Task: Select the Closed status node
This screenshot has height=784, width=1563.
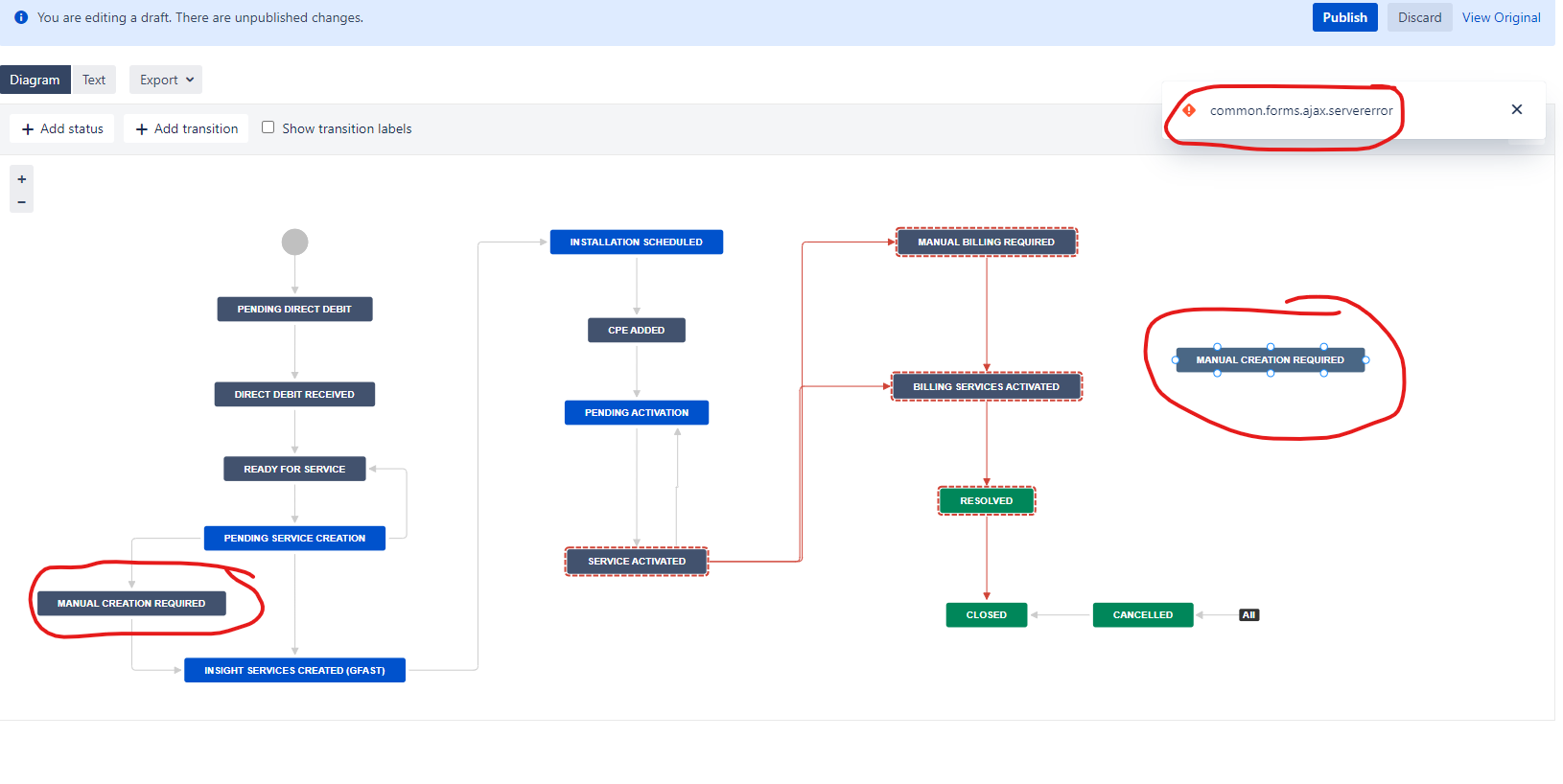Action: point(987,614)
